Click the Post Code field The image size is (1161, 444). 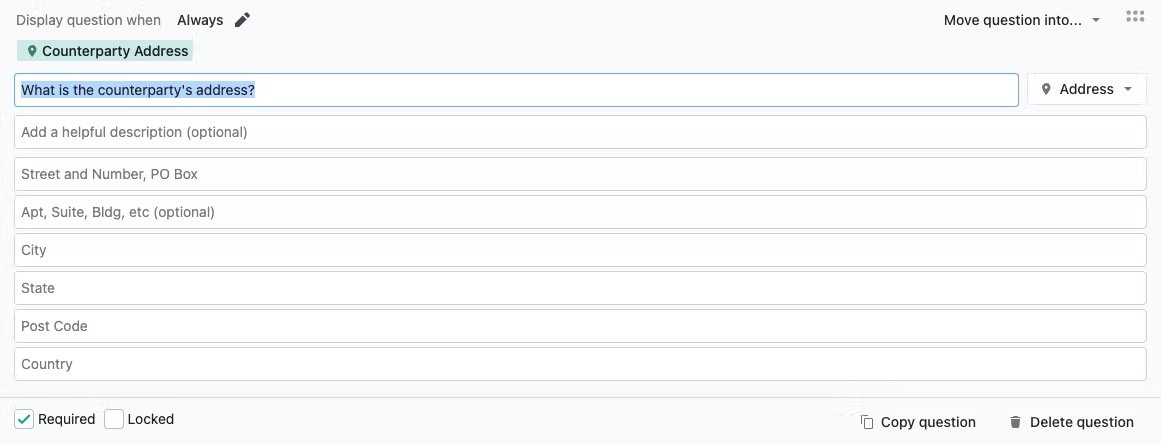click(x=580, y=326)
